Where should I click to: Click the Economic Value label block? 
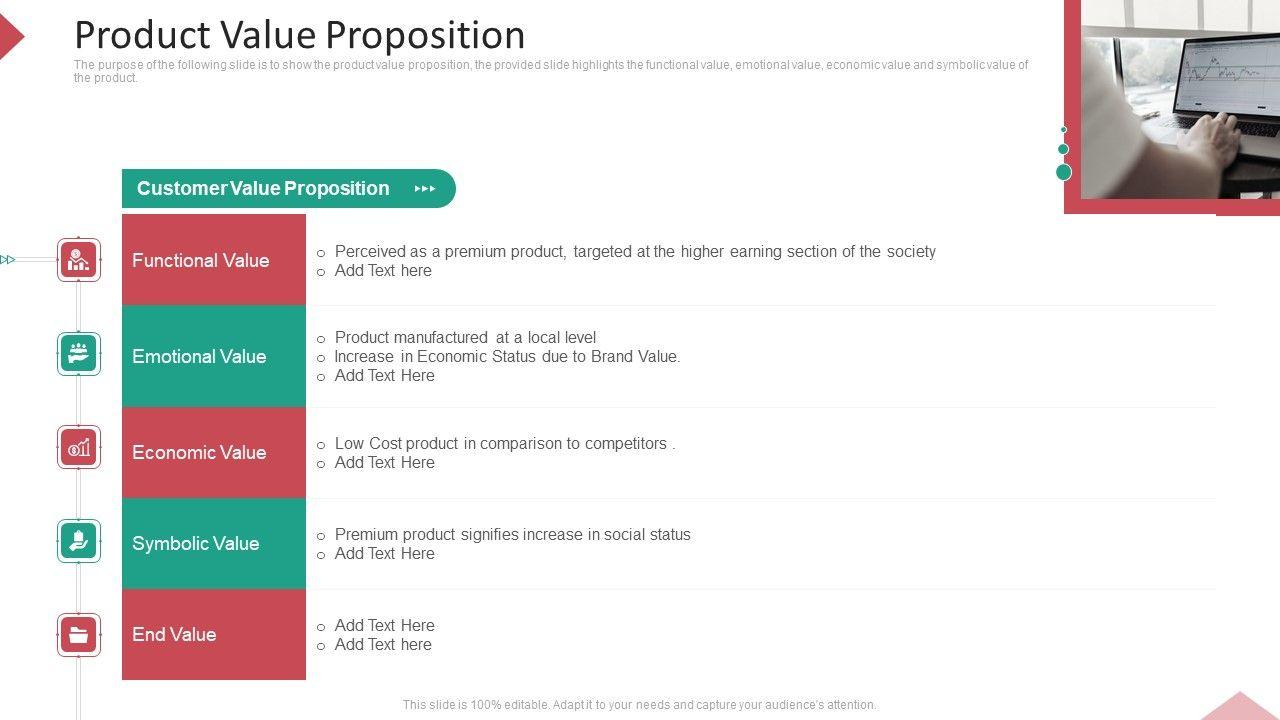coord(214,452)
